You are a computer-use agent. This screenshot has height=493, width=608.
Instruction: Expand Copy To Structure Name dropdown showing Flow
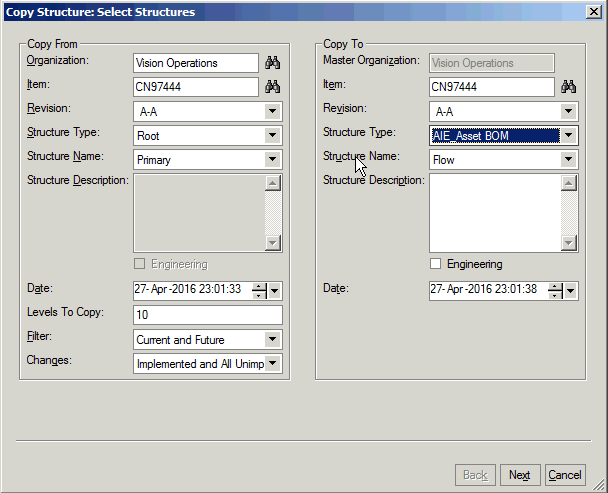568,159
